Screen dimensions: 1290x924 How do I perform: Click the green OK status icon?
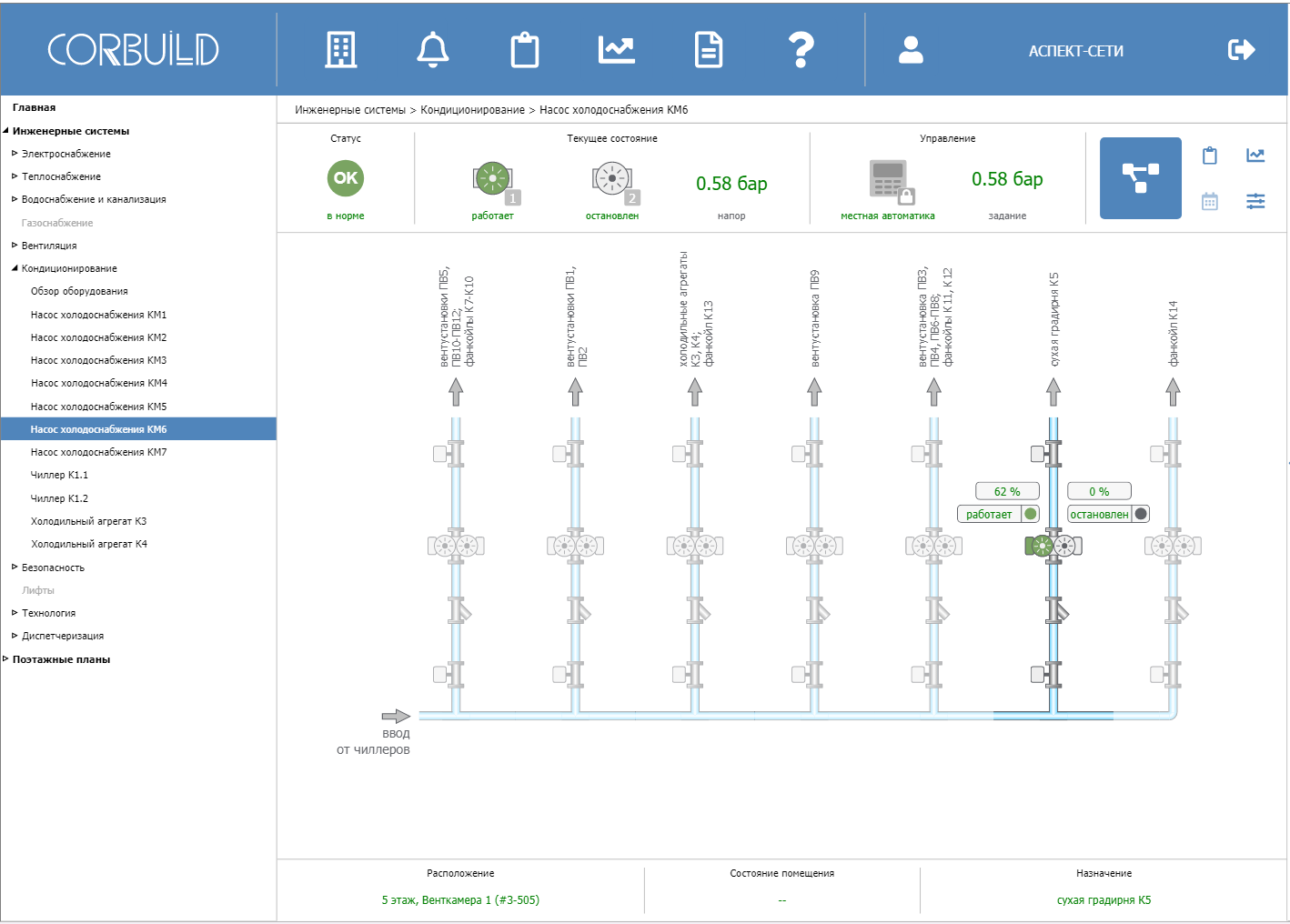click(x=346, y=178)
